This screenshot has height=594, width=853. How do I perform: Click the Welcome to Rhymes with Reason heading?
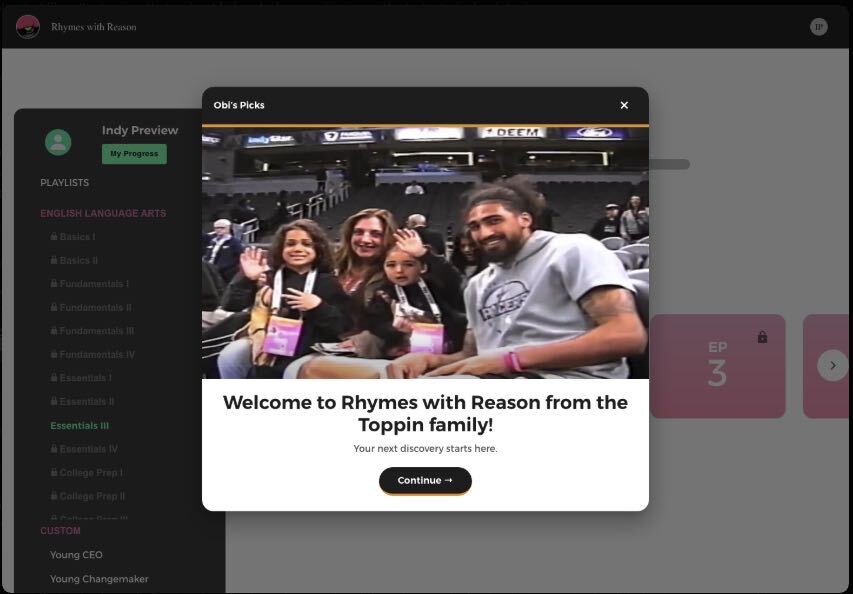425,413
